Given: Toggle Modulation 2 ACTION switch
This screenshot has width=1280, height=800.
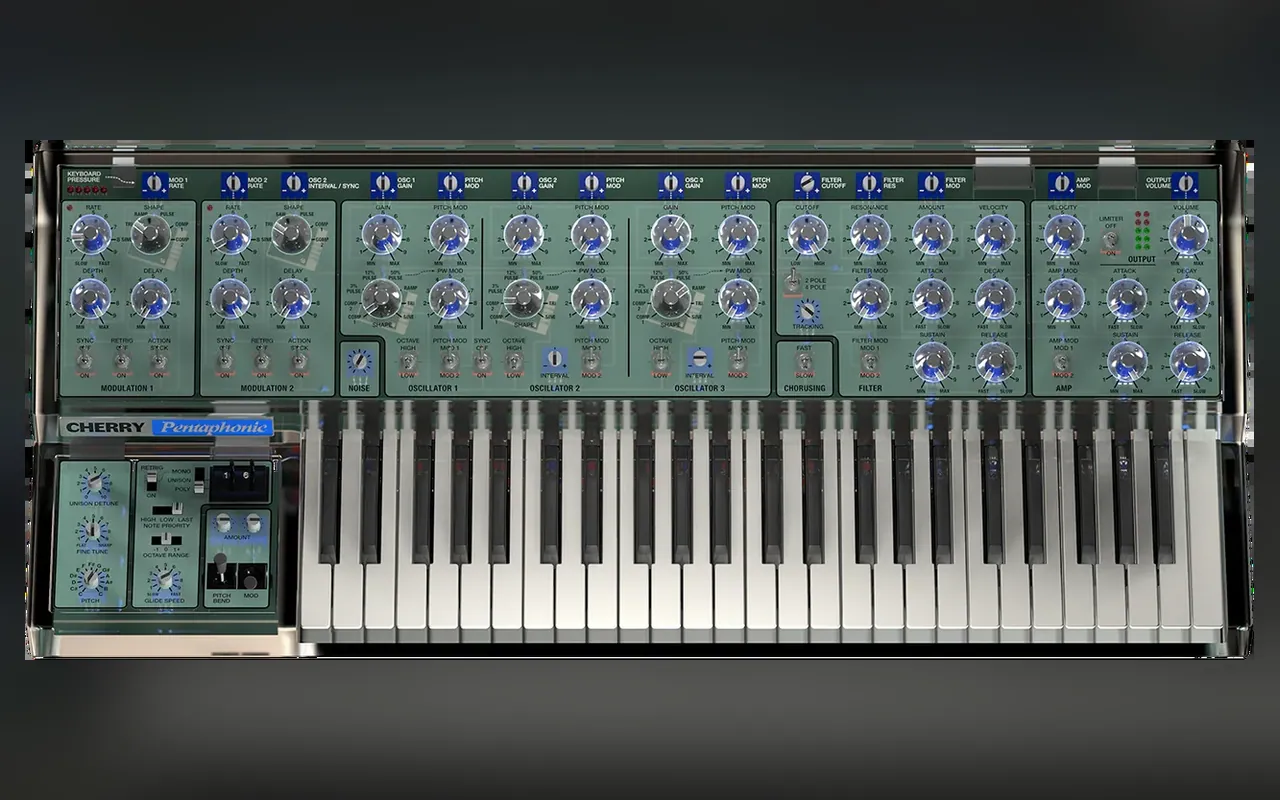Looking at the screenshot, I should click(299, 361).
